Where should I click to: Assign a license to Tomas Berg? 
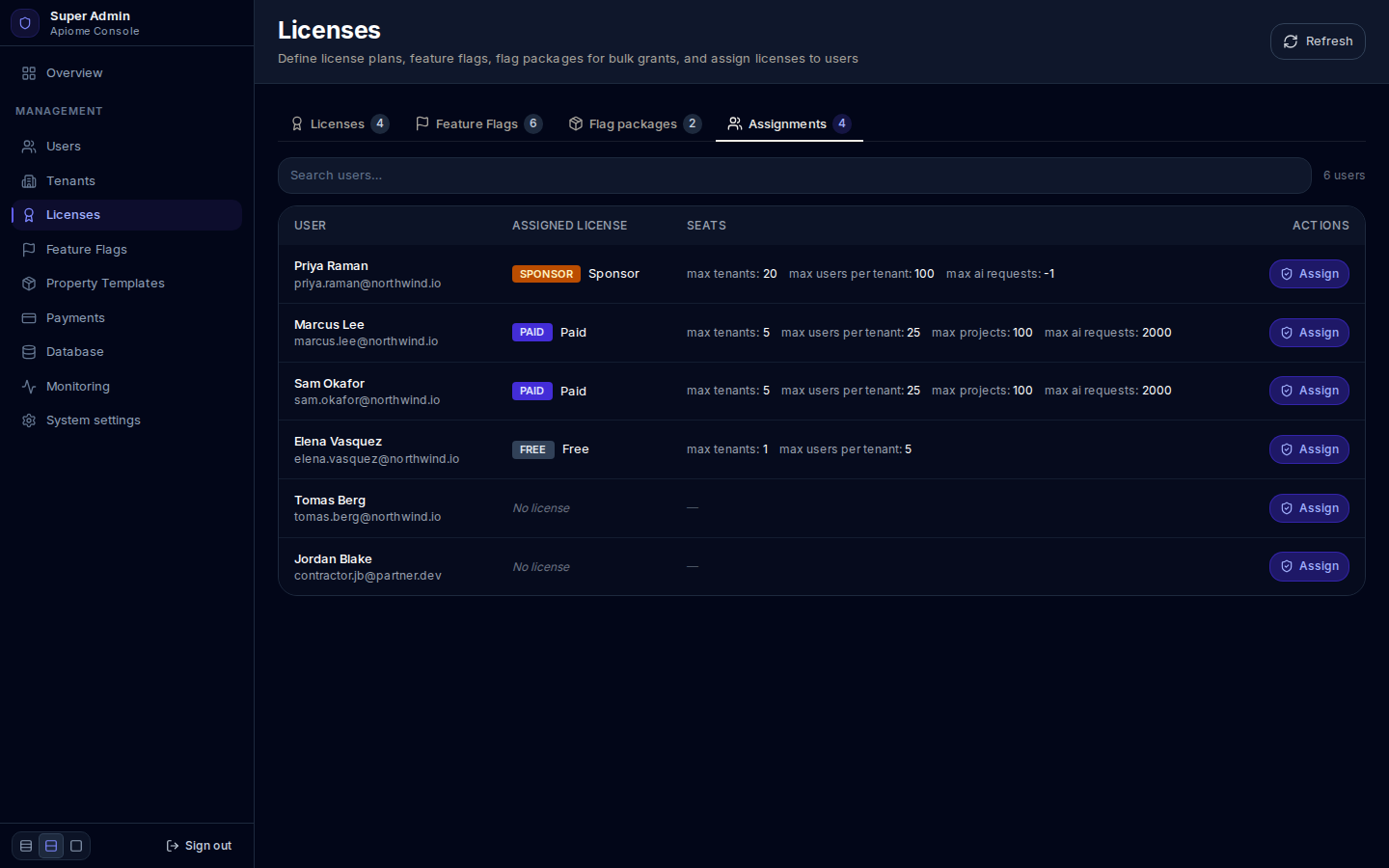click(1309, 508)
